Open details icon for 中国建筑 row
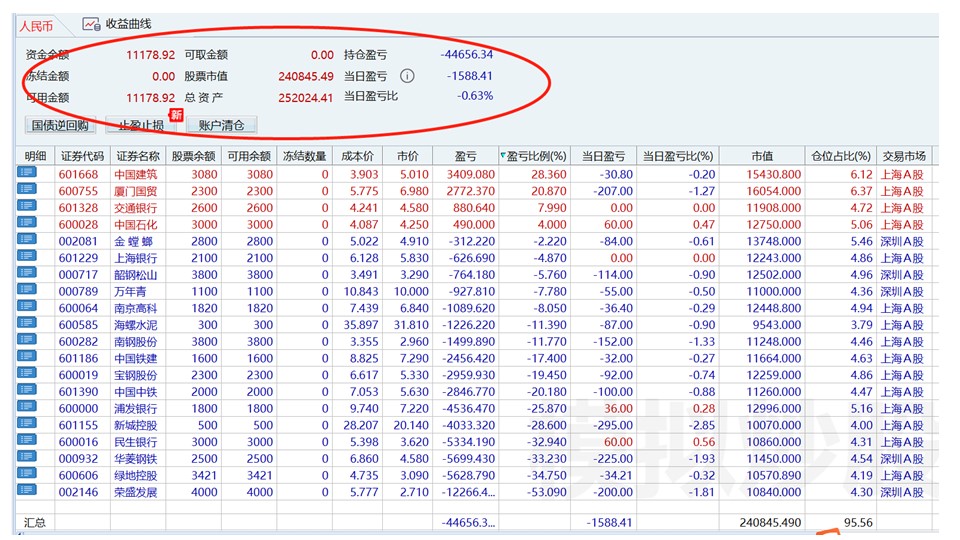This screenshot has width=960, height=540. pyautogui.click(x=27, y=173)
